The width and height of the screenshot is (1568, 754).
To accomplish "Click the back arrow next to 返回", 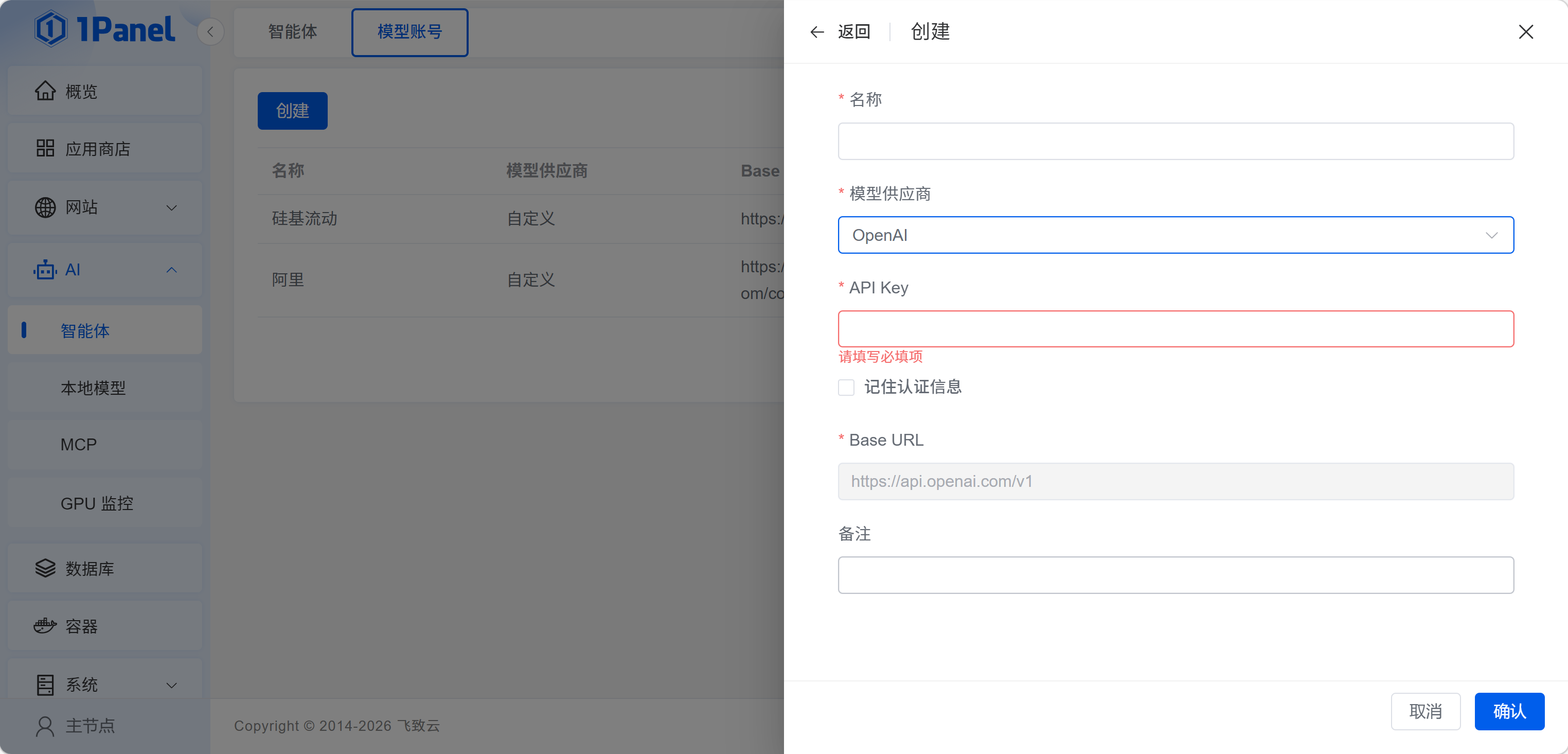I will 817,32.
